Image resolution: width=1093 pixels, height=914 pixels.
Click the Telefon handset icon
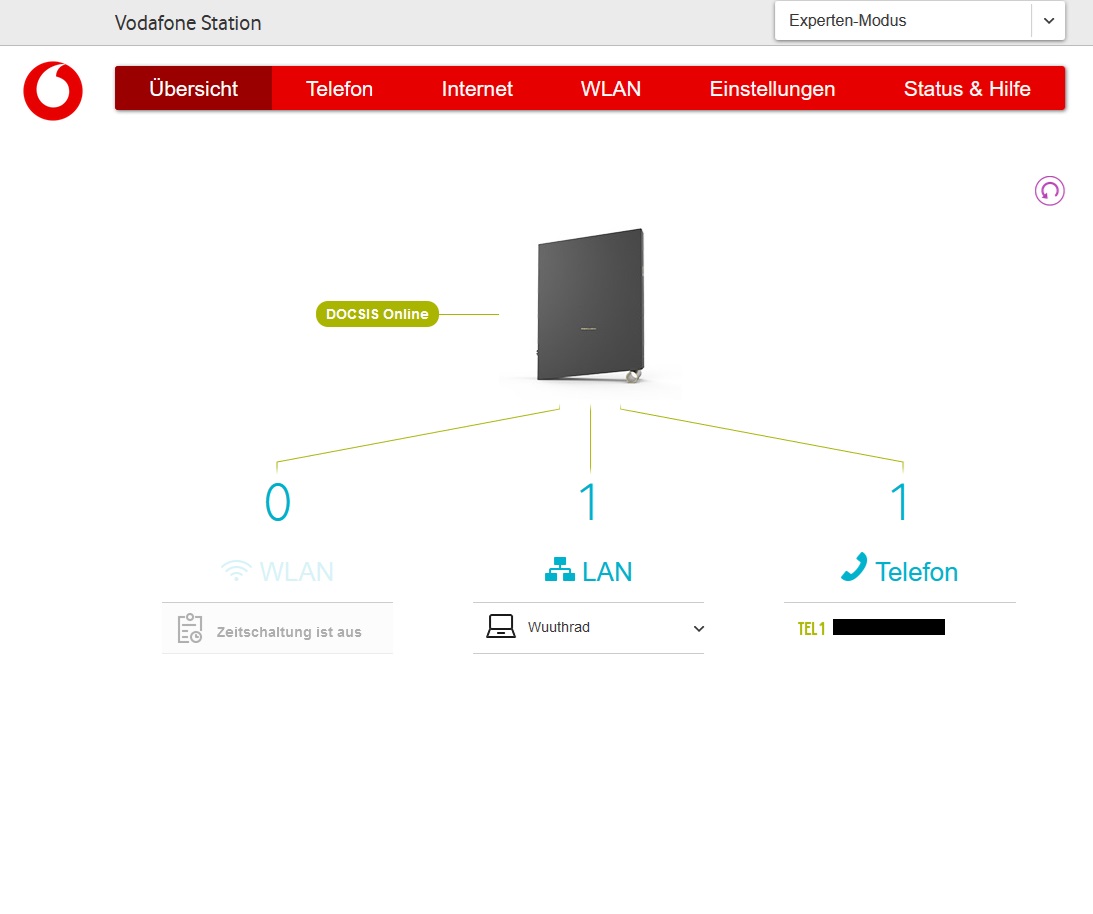pos(854,567)
